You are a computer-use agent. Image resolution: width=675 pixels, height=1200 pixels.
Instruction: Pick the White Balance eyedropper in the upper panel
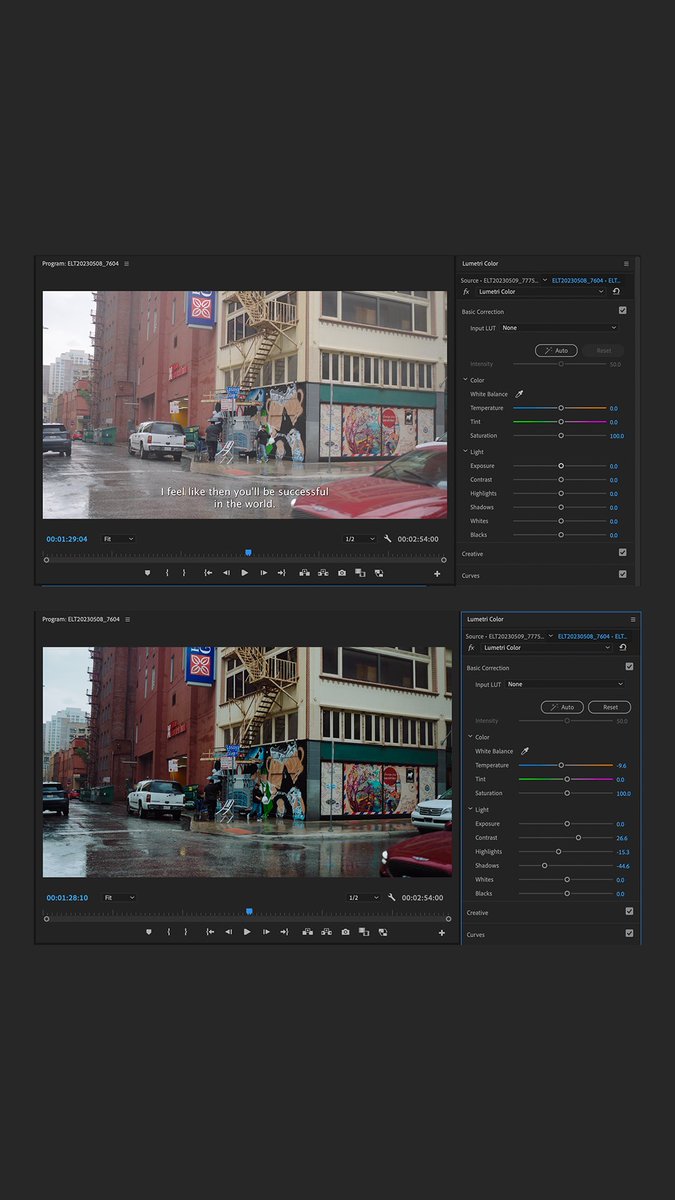click(x=519, y=394)
